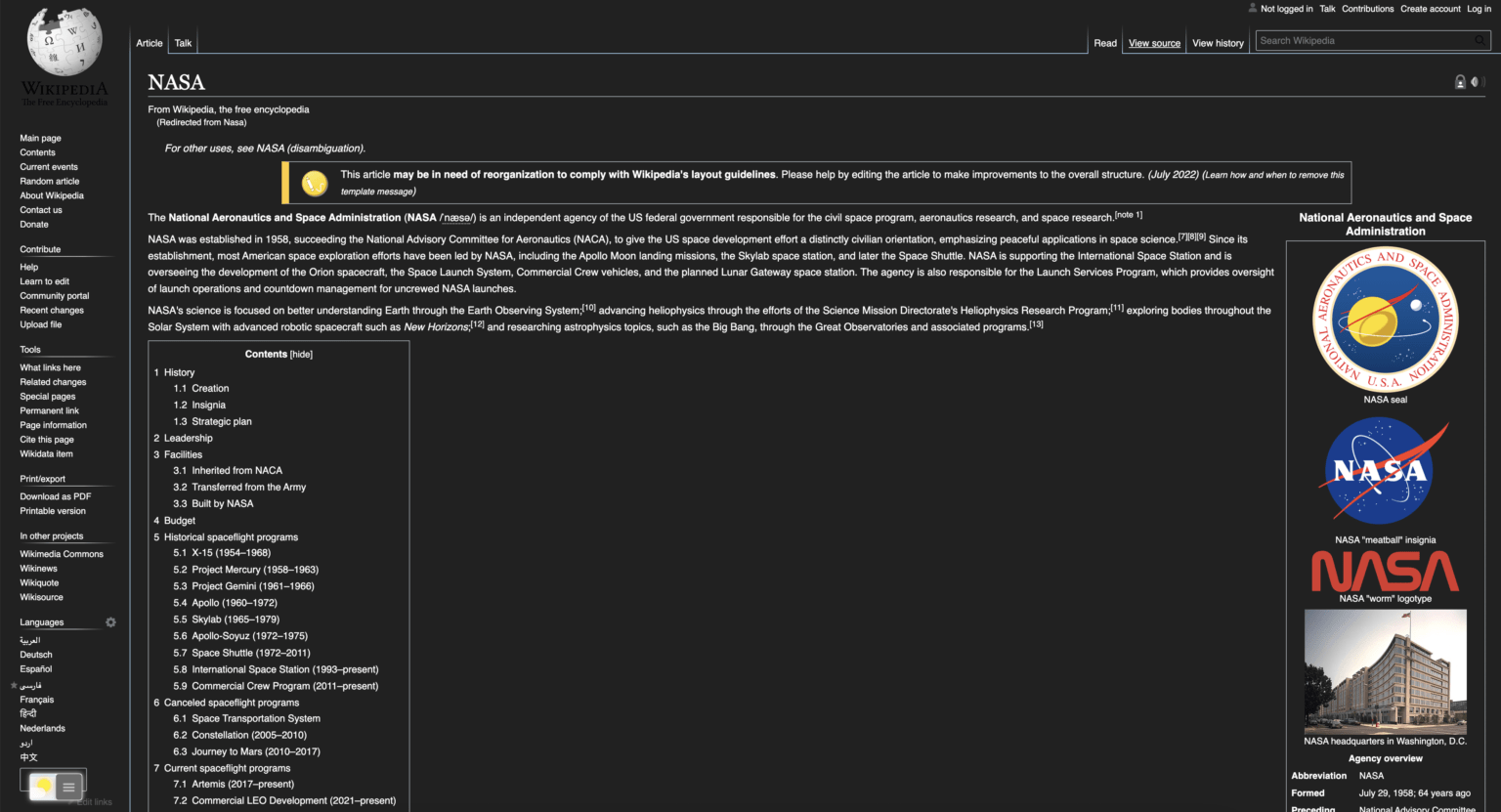Viewport: 1501px width, 812px height.
Task: Jump to History section in contents
Action: pyautogui.click(x=179, y=372)
